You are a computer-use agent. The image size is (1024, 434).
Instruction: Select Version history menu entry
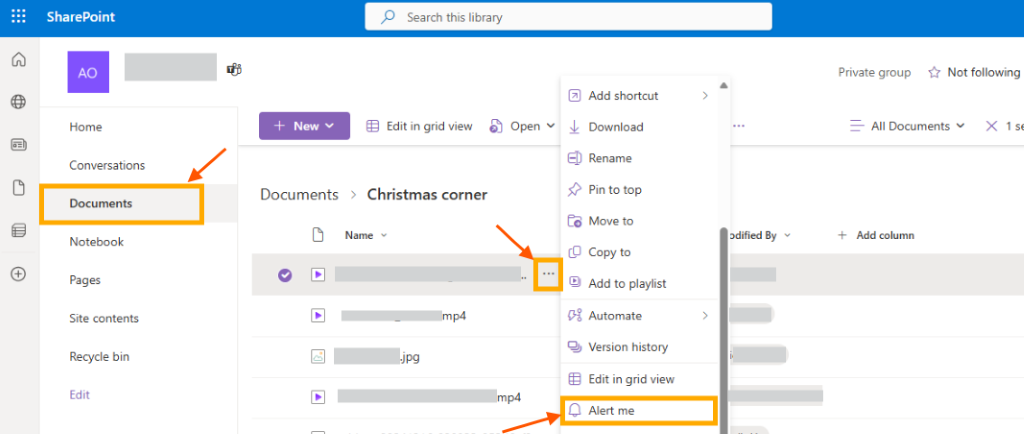(639, 347)
